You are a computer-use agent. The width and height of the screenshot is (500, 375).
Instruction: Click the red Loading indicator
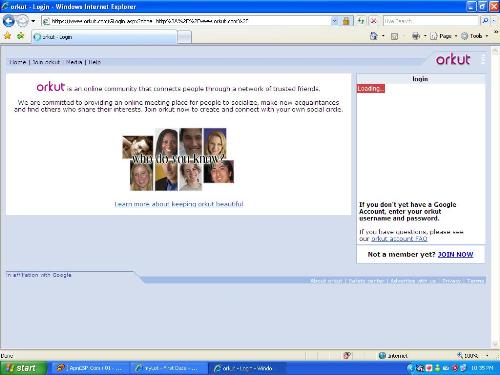pos(371,88)
